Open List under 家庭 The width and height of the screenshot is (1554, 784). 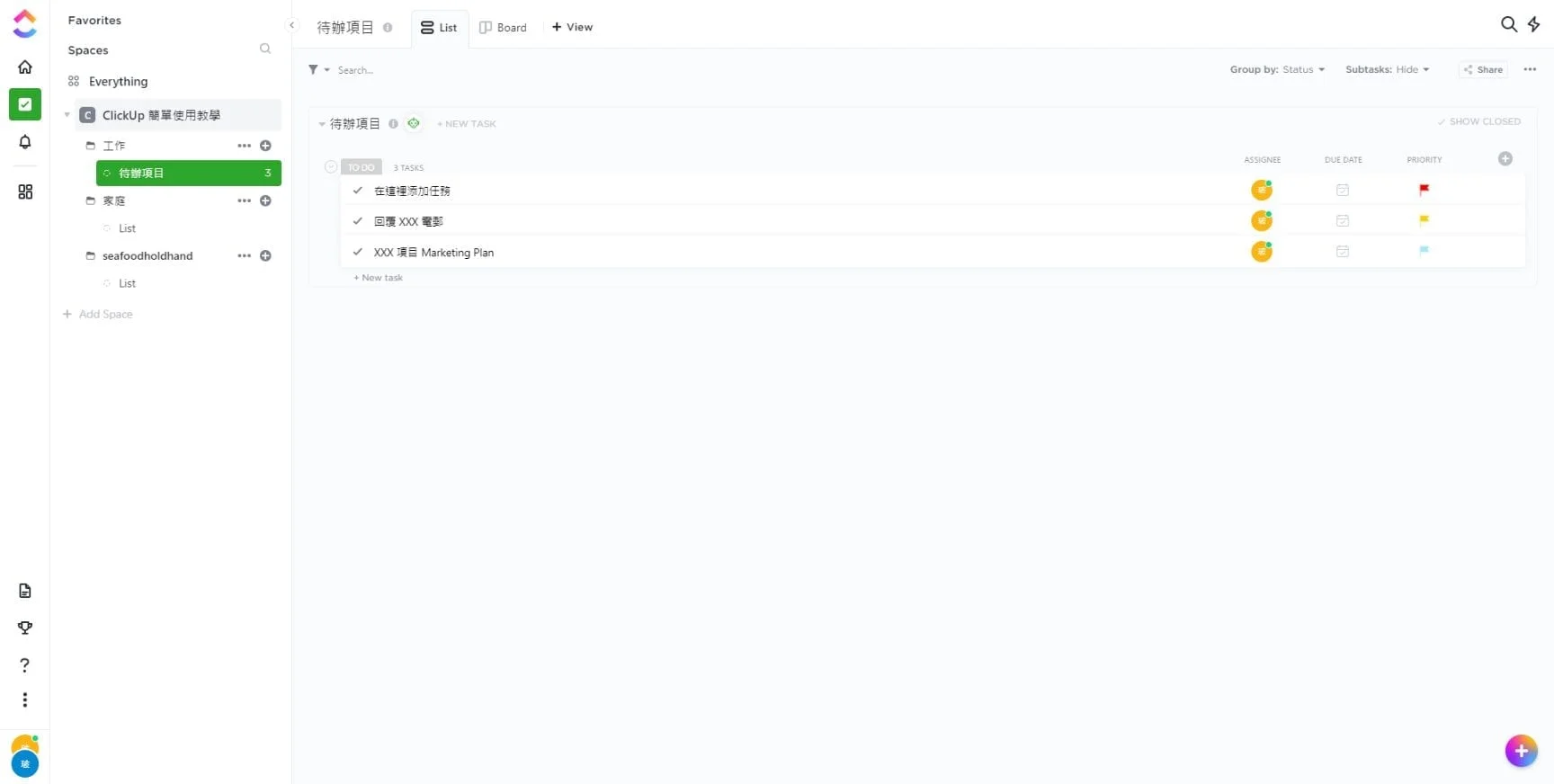click(x=127, y=228)
